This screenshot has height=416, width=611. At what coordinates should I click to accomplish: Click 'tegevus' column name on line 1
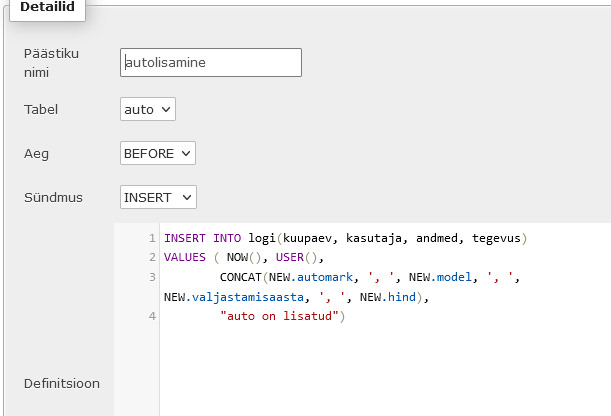pyautogui.click(x=496, y=238)
